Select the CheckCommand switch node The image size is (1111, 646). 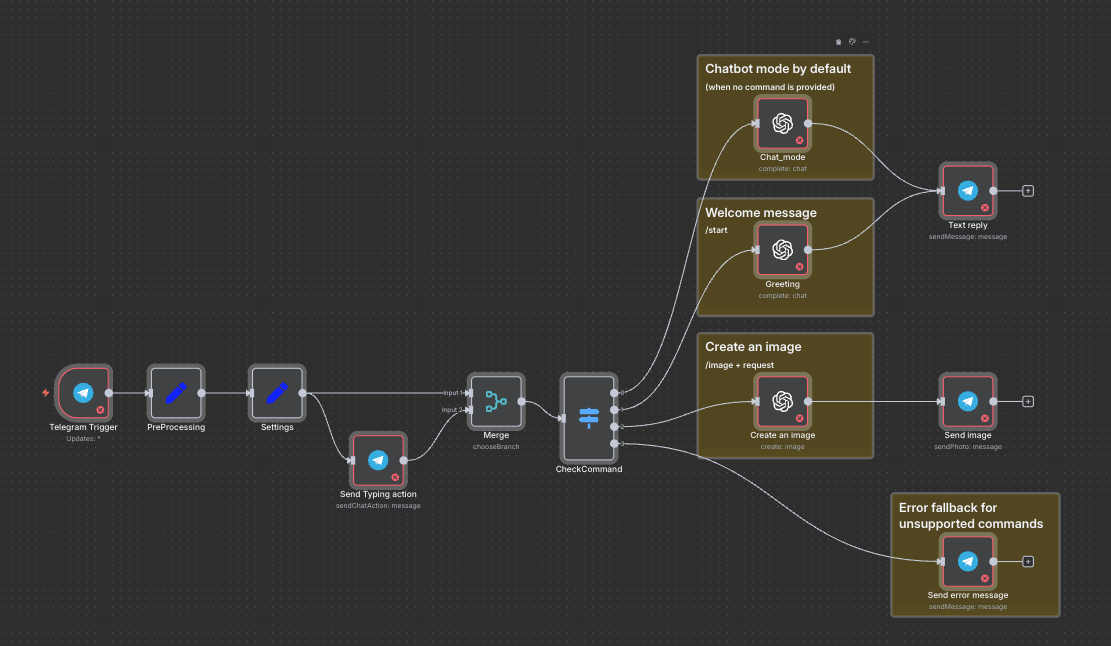tap(588, 417)
